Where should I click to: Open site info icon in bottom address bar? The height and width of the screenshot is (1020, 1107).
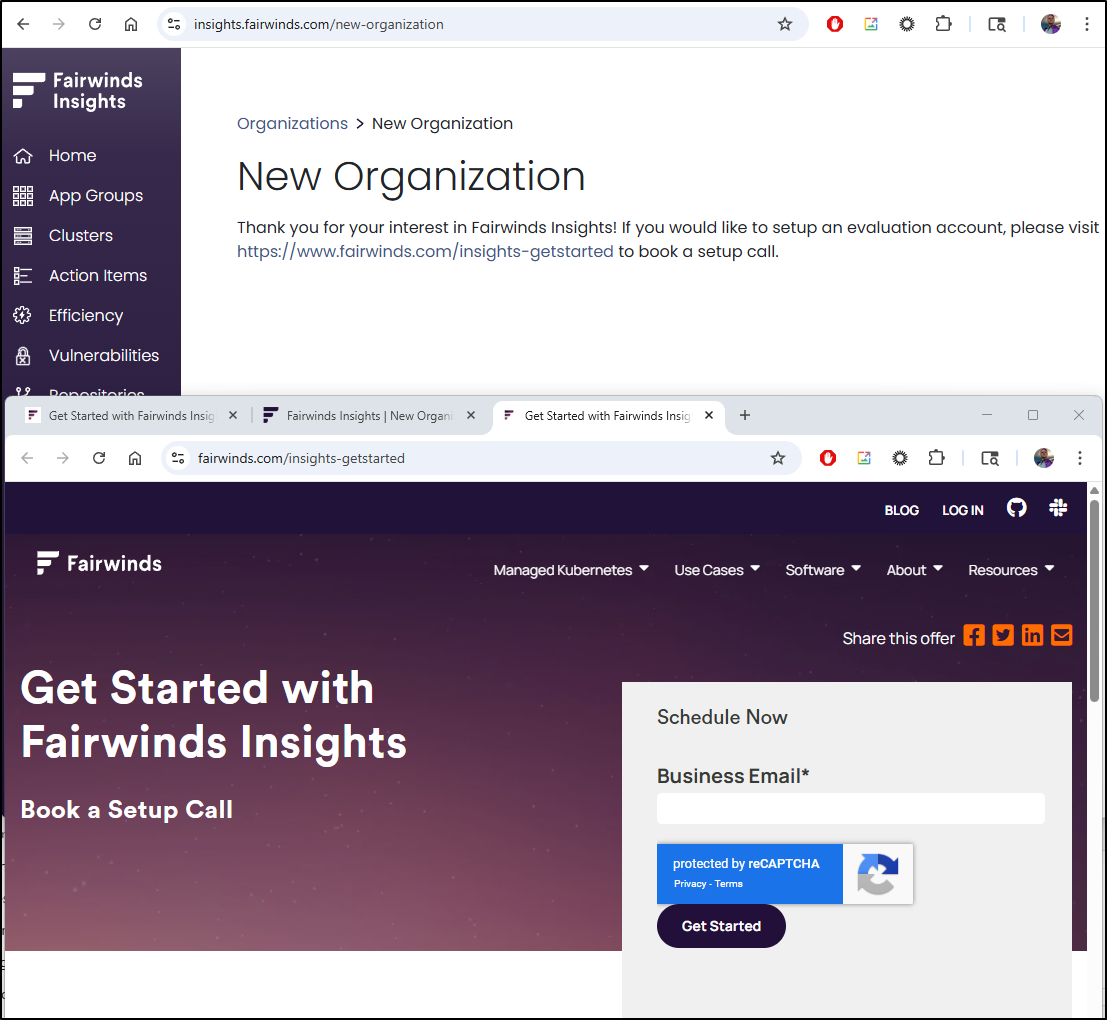(x=178, y=458)
